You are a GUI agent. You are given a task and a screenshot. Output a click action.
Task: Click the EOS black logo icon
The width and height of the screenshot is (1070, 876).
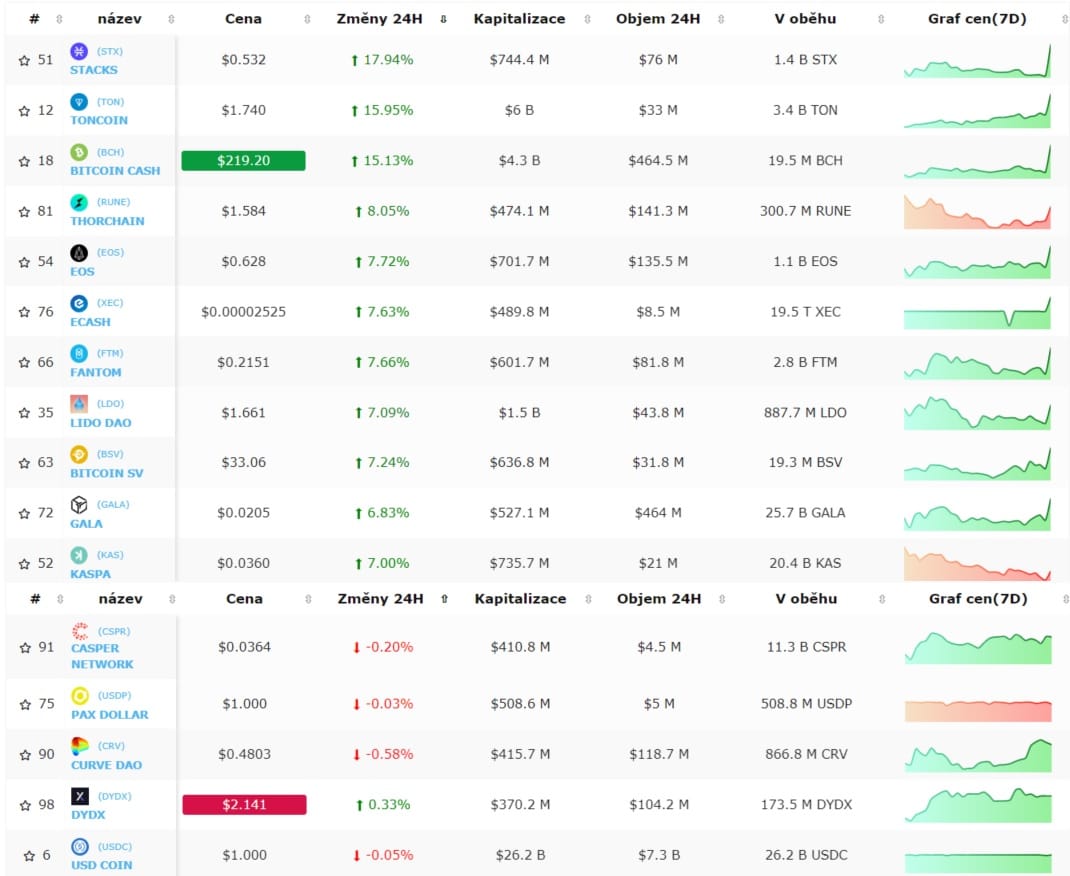[x=79, y=253]
